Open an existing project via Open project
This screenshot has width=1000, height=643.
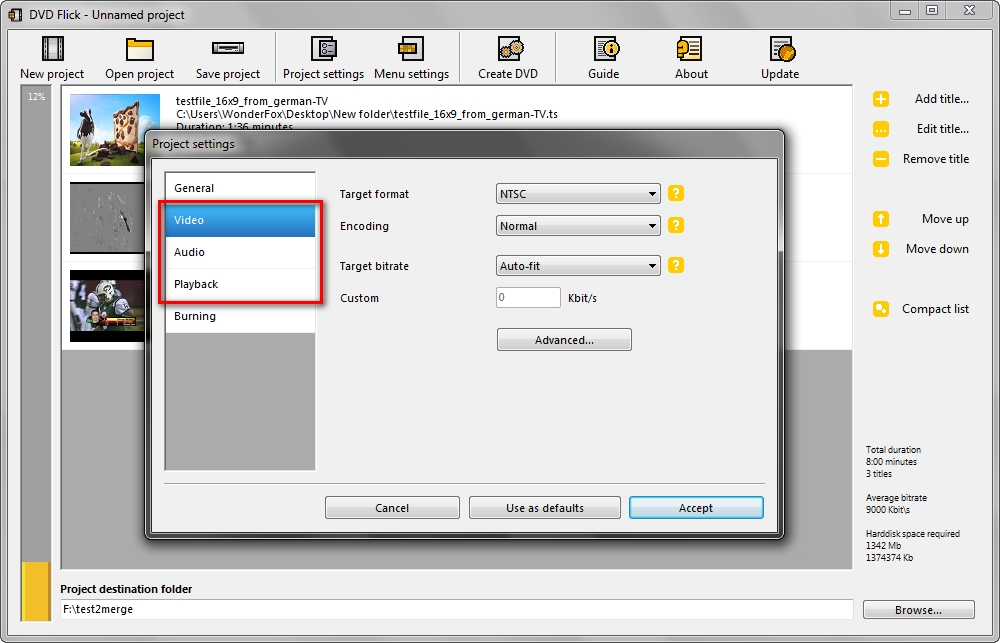coord(140,49)
